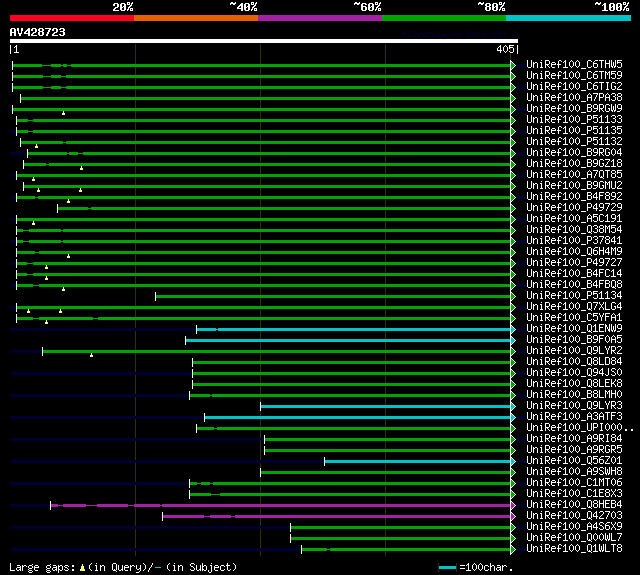Click the cyan alignment bar for Q56Z01

[418, 462]
